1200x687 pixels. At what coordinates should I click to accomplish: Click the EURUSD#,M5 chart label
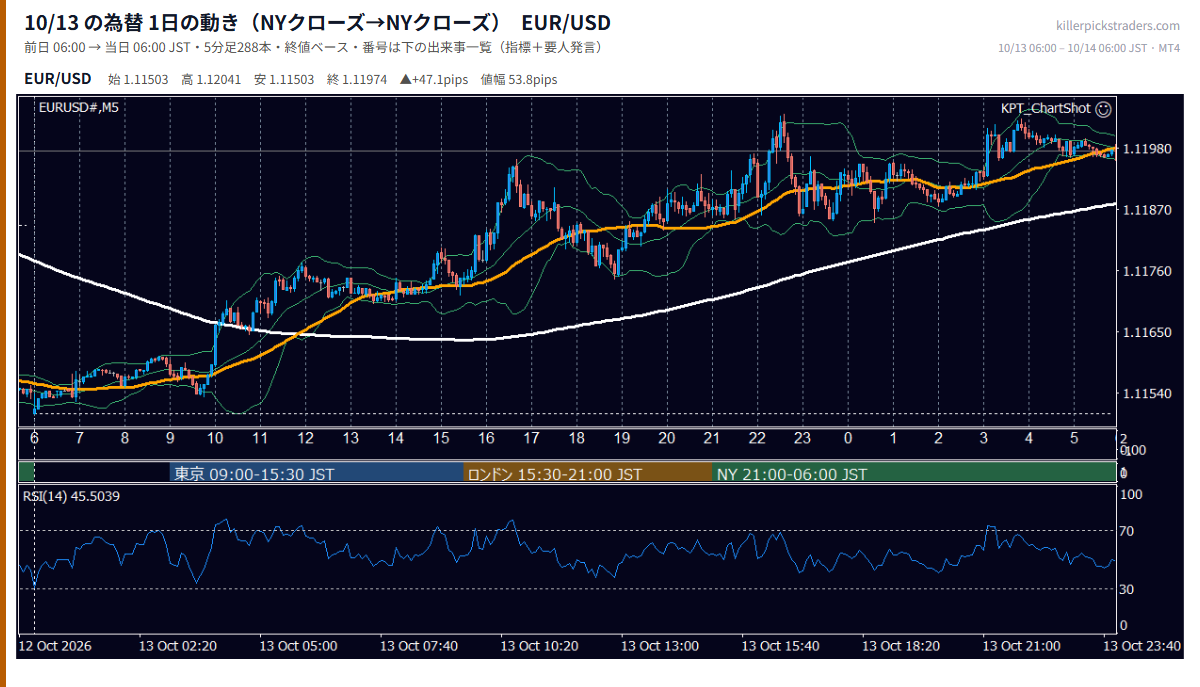tap(78, 108)
